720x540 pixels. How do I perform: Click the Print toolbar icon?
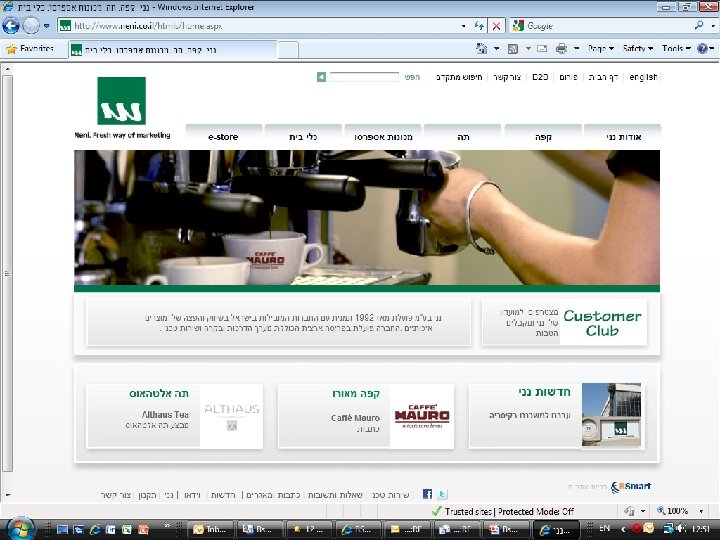[x=561, y=48]
